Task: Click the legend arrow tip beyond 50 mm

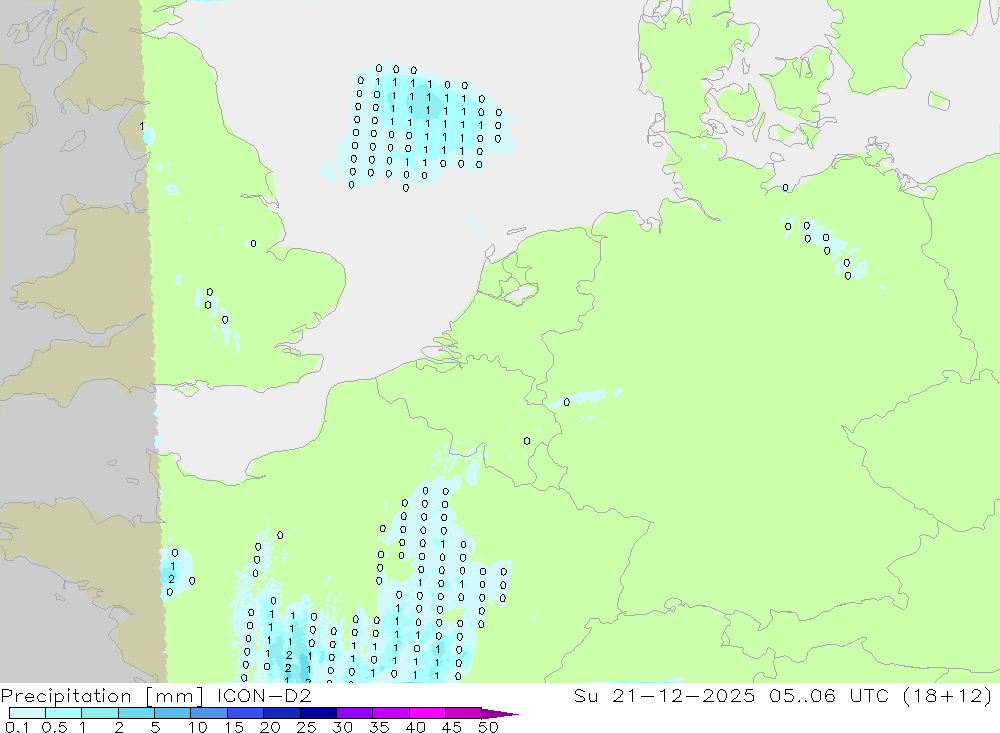Action: 501,713
